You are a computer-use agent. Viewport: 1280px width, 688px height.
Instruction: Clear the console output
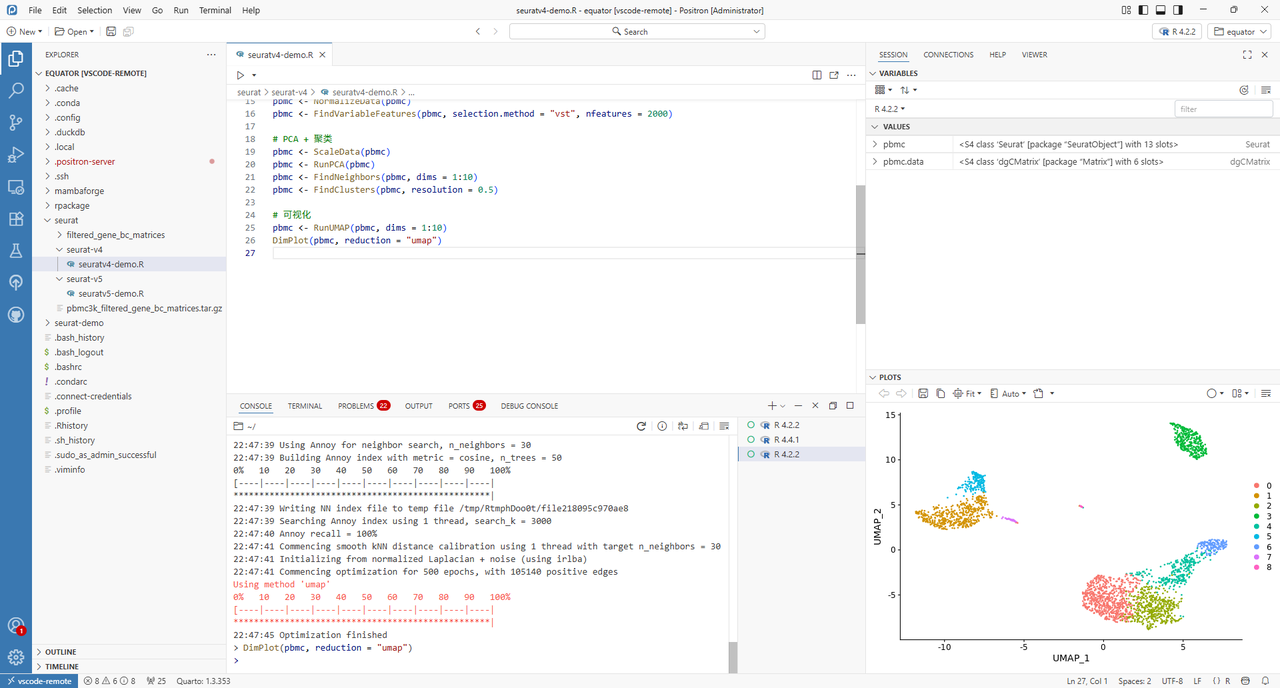point(724,426)
